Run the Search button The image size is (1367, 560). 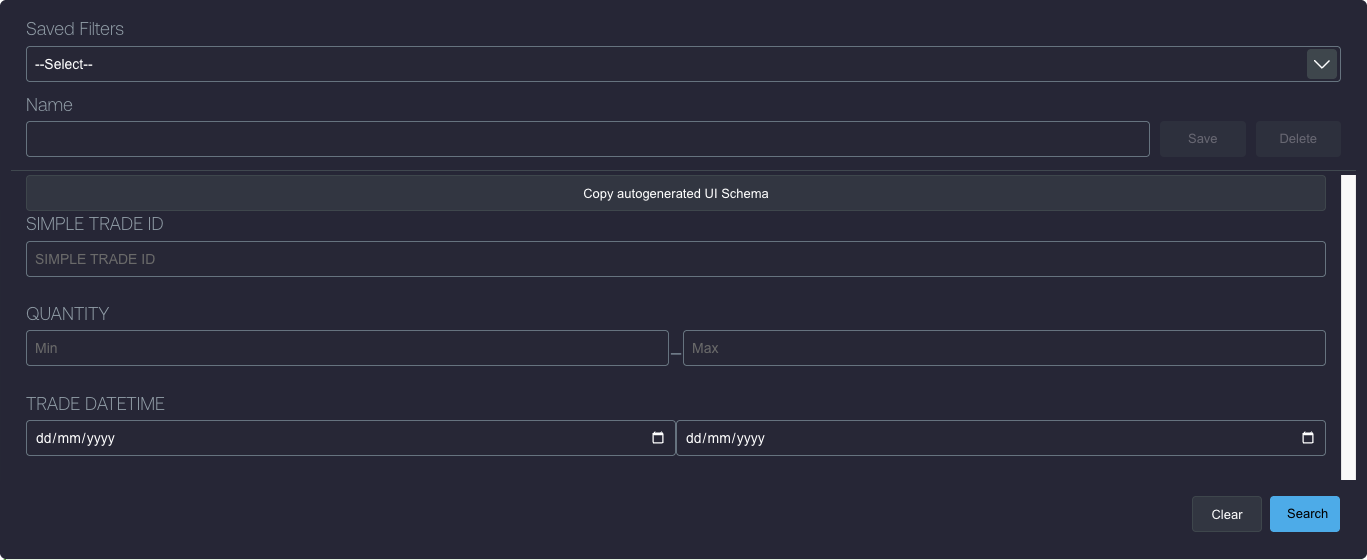[x=1305, y=514]
